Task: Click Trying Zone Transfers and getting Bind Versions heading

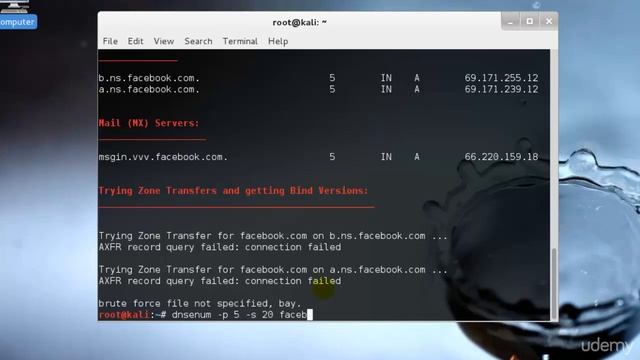Action: (x=233, y=191)
